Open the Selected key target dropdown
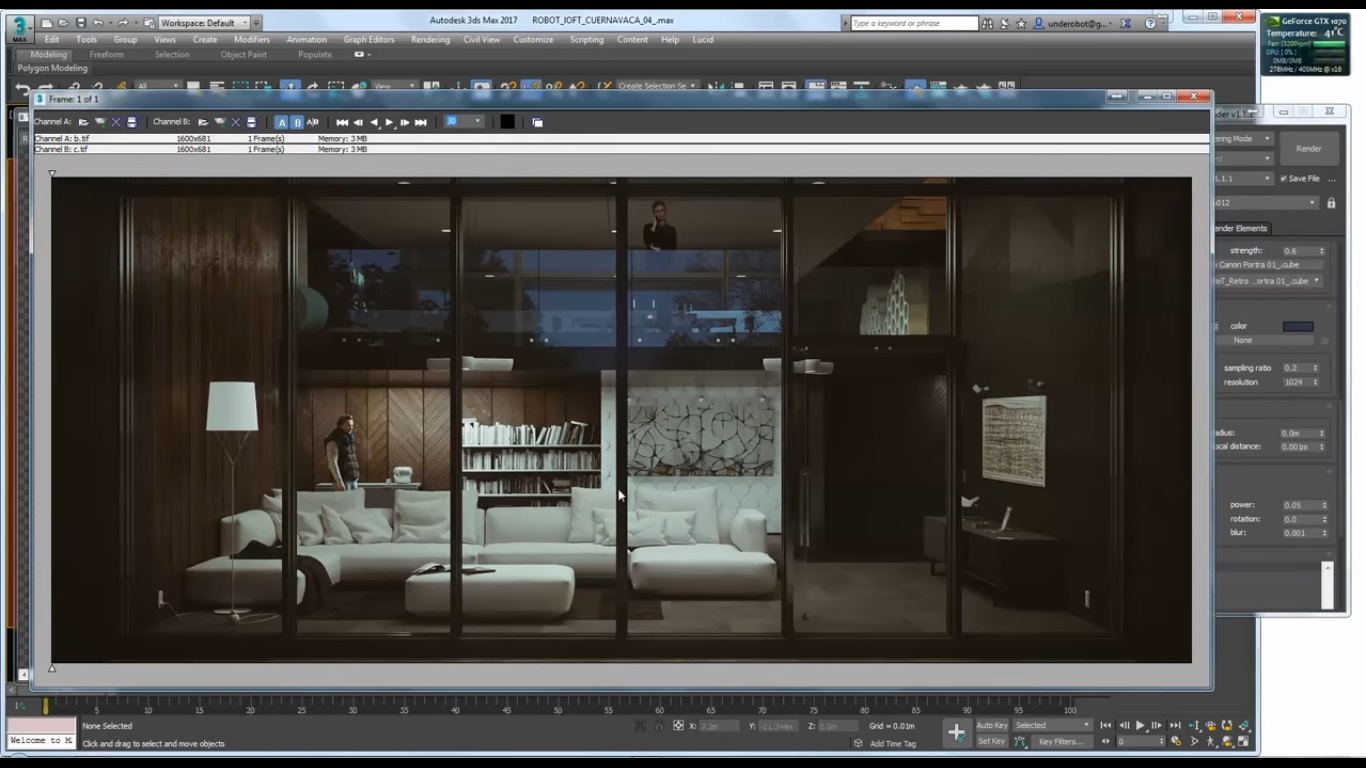 tap(1052, 726)
